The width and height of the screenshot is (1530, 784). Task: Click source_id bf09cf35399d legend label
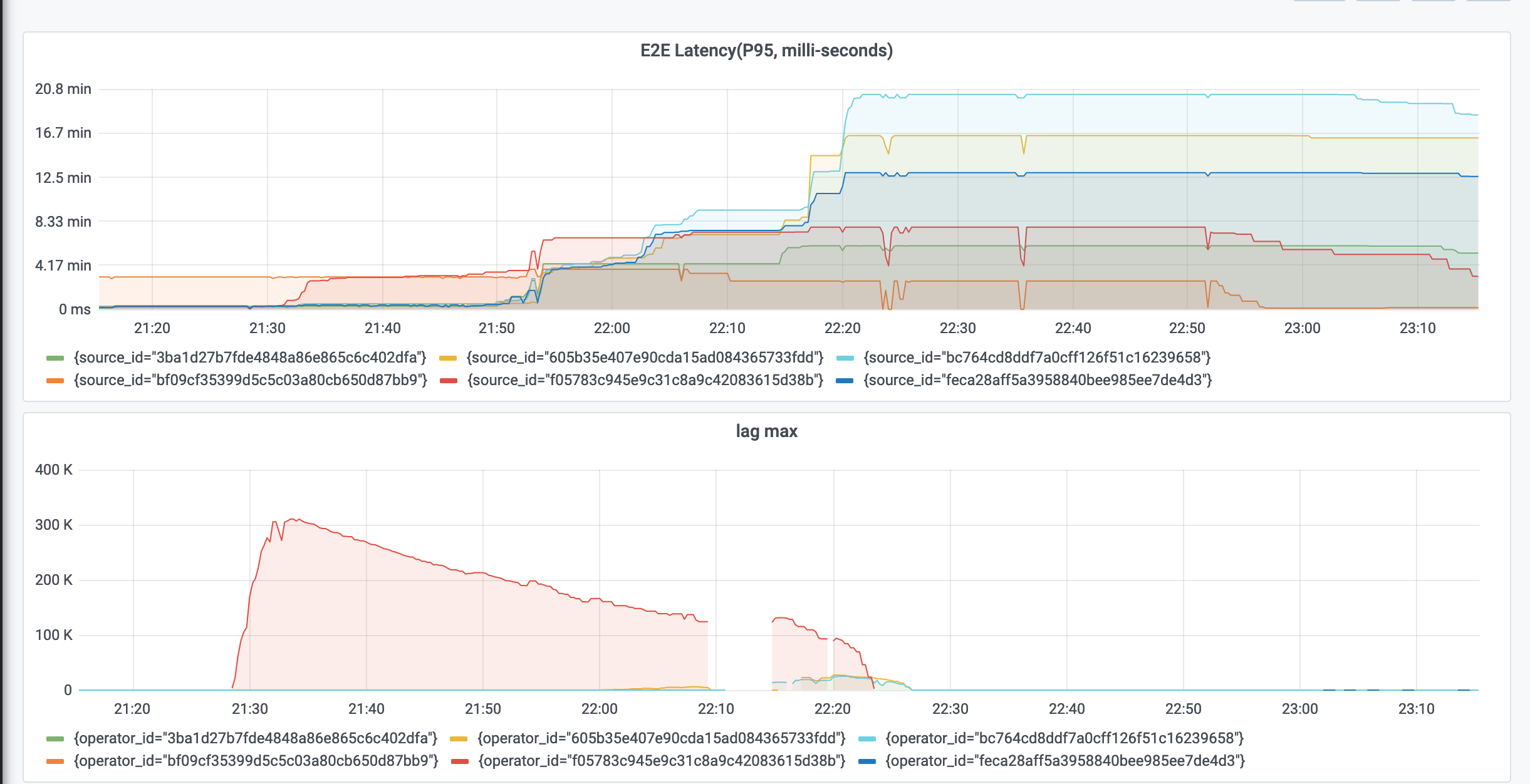[250, 380]
